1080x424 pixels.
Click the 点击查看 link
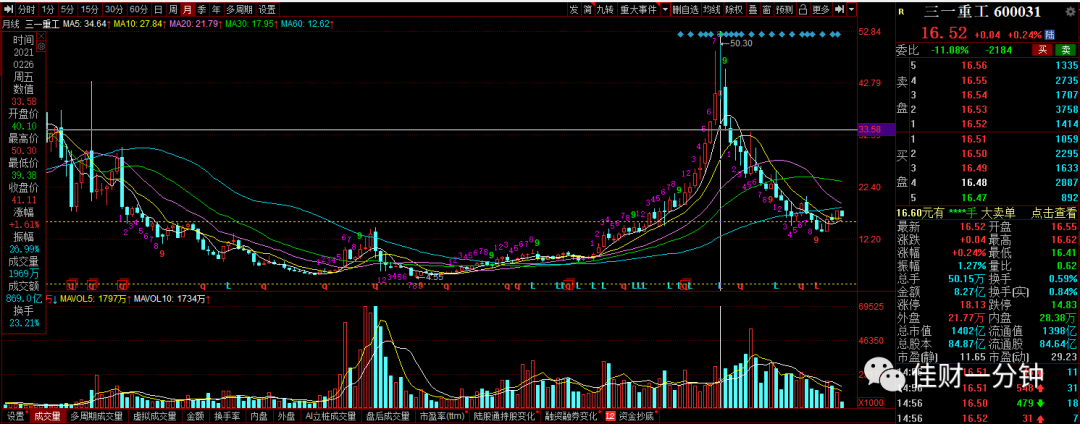pyautogui.click(x=1053, y=214)
